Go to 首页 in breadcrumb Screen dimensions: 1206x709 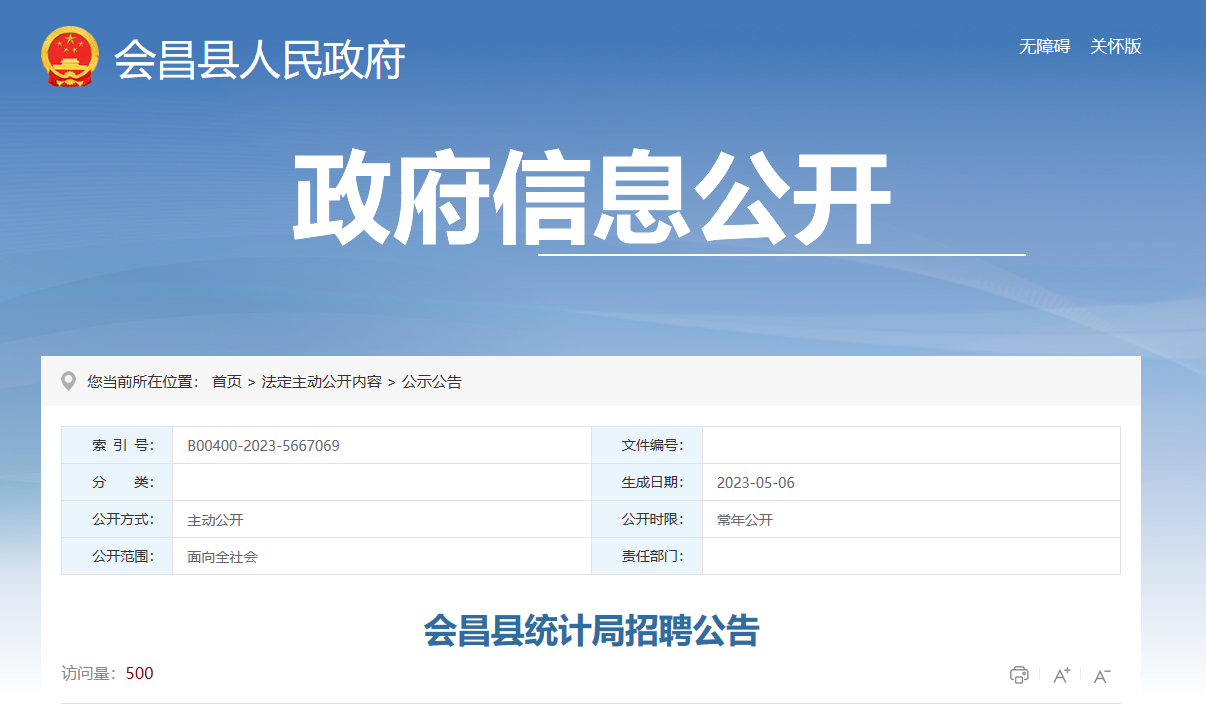tap(227, 382)
